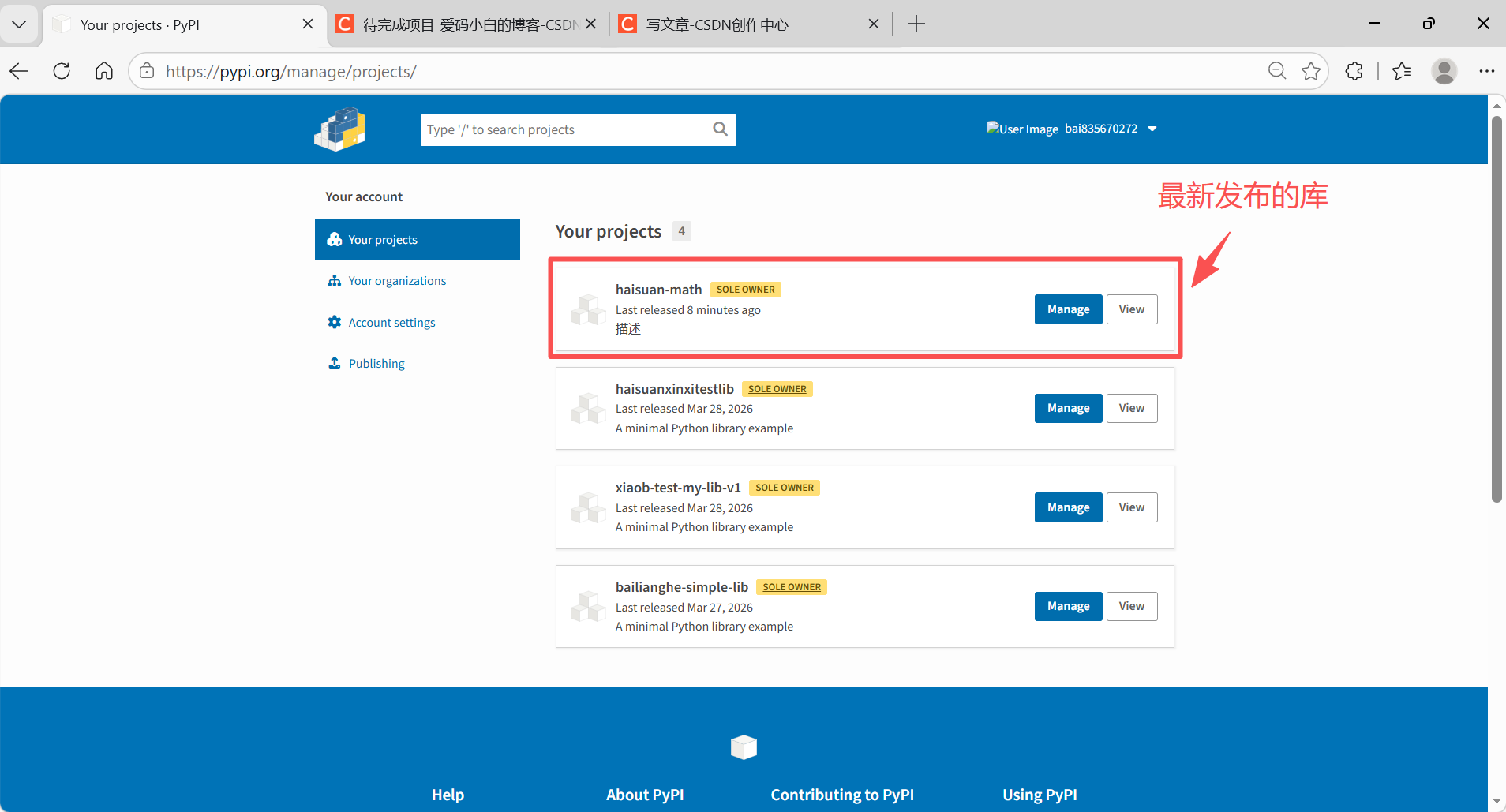Open Your organizations in the sidebar
The width and height of the screenshot is (1506, 812).
(x=397, y=281)
